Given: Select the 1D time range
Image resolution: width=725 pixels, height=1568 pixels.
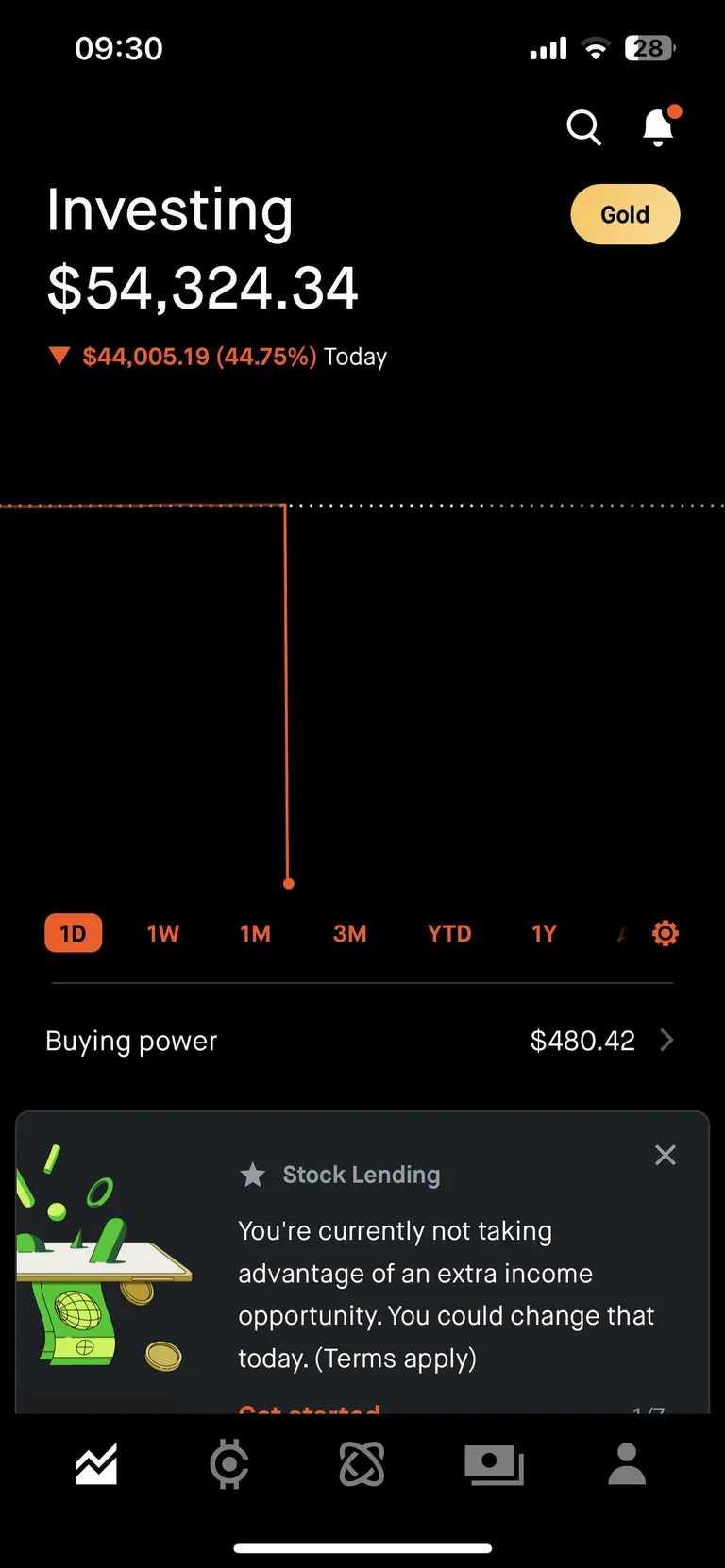Looking at the screenshot, I should point(73,934).
